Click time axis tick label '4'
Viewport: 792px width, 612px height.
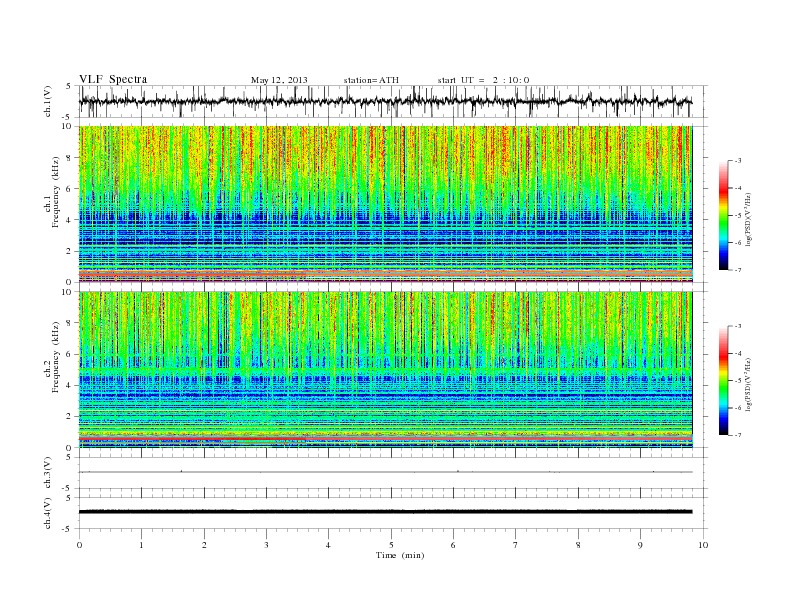[328, 545]
